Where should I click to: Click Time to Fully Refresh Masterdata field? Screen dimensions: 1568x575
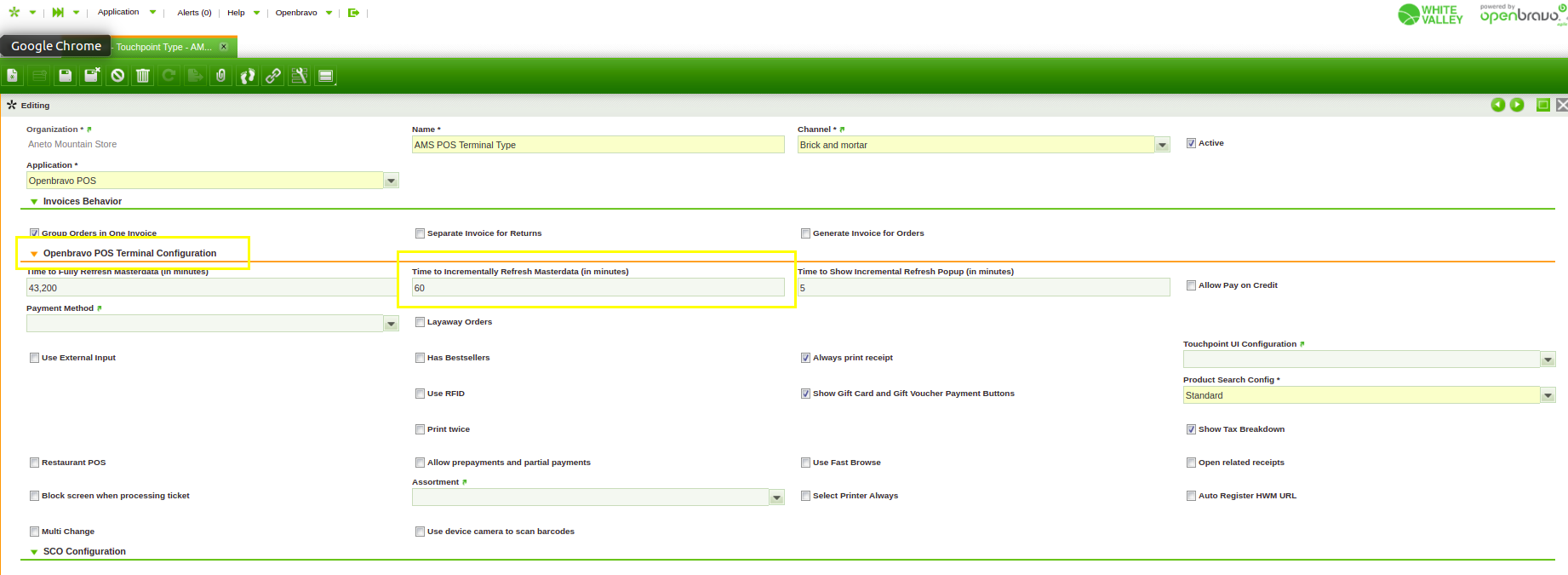(x=212, y=288)
